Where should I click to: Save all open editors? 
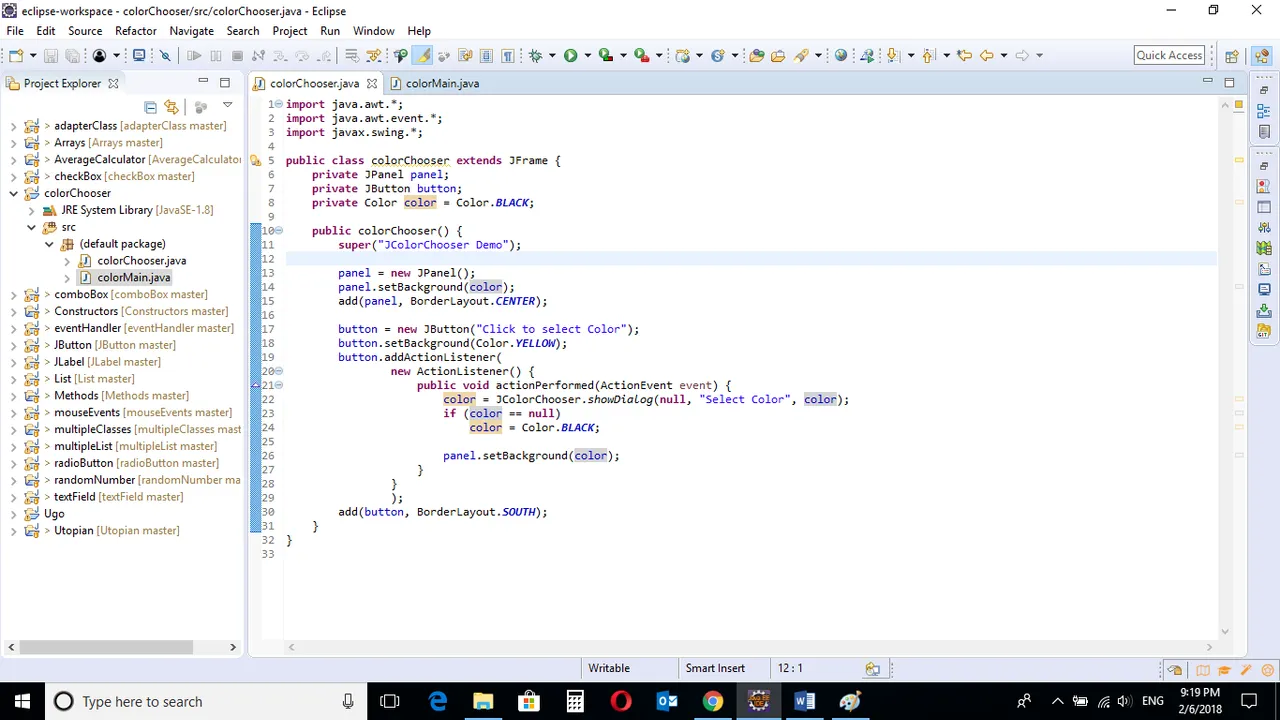(73, 55)
